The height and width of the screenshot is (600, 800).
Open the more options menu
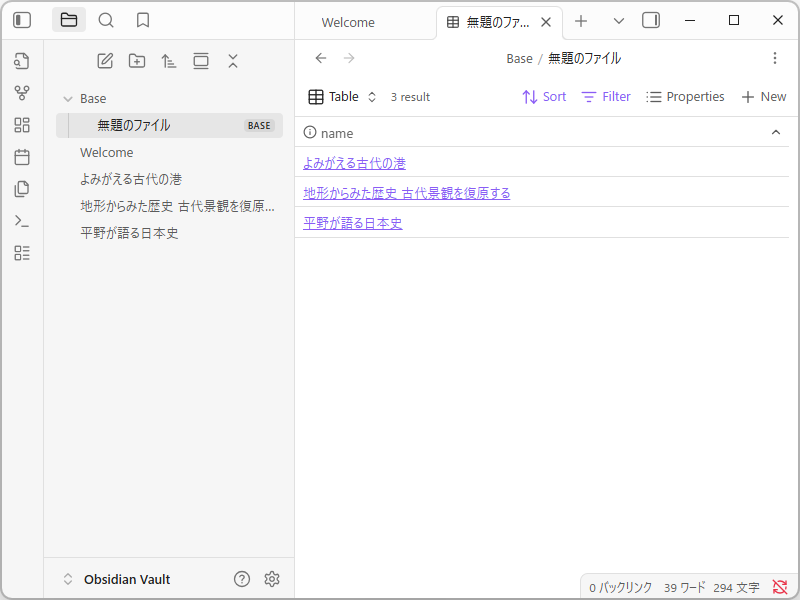coord(775,59)
